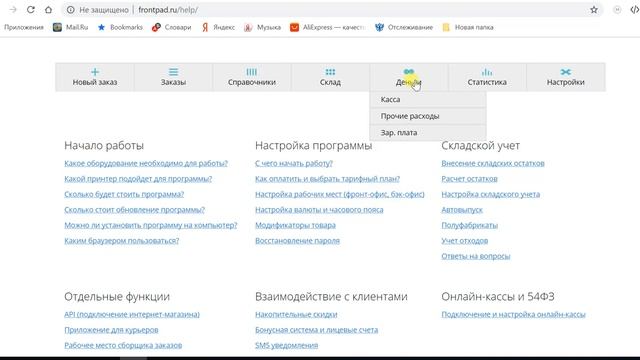640x360 pixels.
Task: Go to browser home page icon
Action: [48, 9]
